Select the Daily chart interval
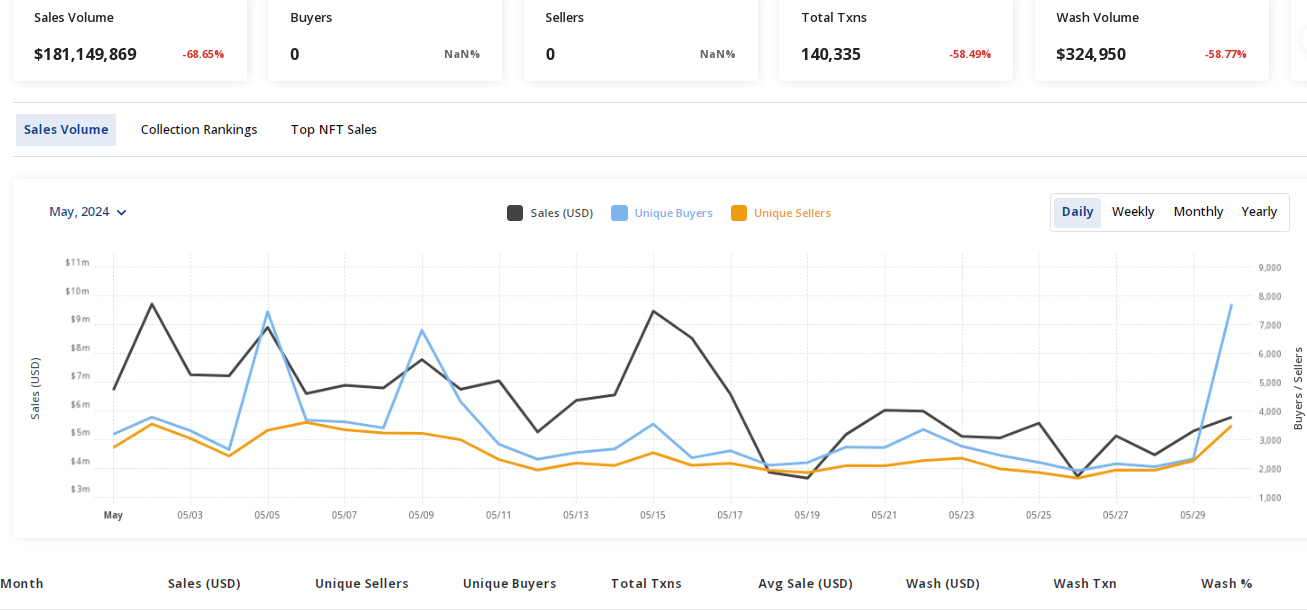 click(x=1077, y=212)
